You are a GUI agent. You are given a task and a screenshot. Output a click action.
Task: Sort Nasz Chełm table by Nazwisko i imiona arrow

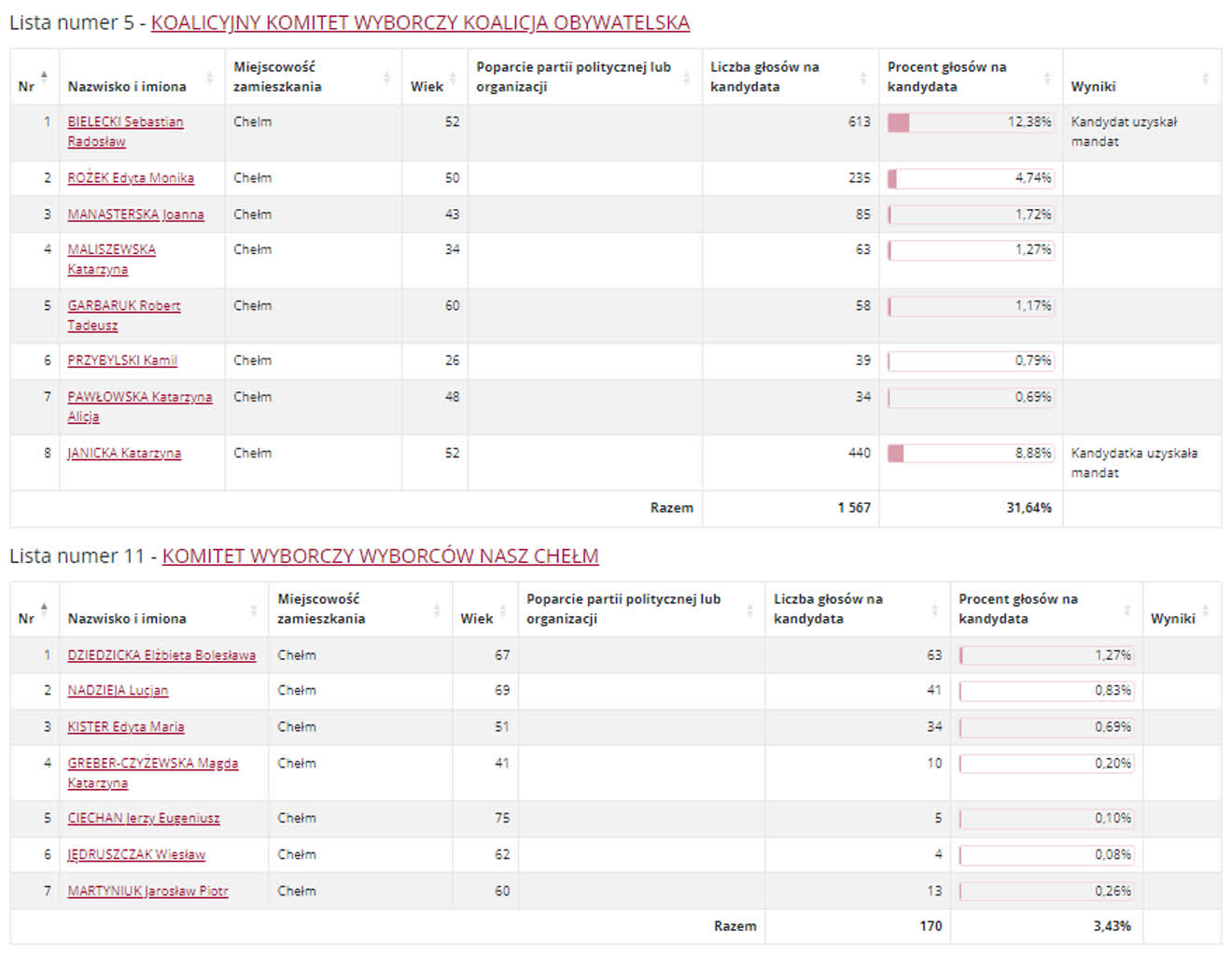click(x=253, y=610)
